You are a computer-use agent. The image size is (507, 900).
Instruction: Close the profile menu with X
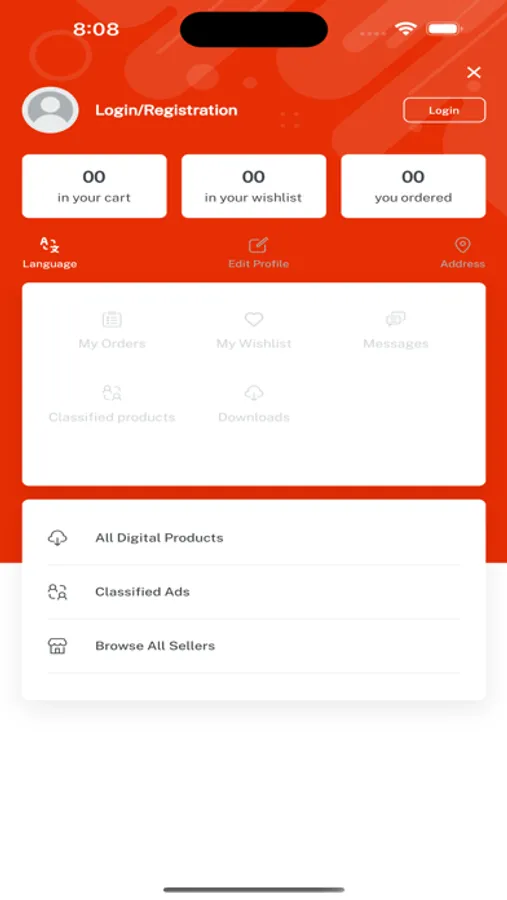[x=474, y=72]
